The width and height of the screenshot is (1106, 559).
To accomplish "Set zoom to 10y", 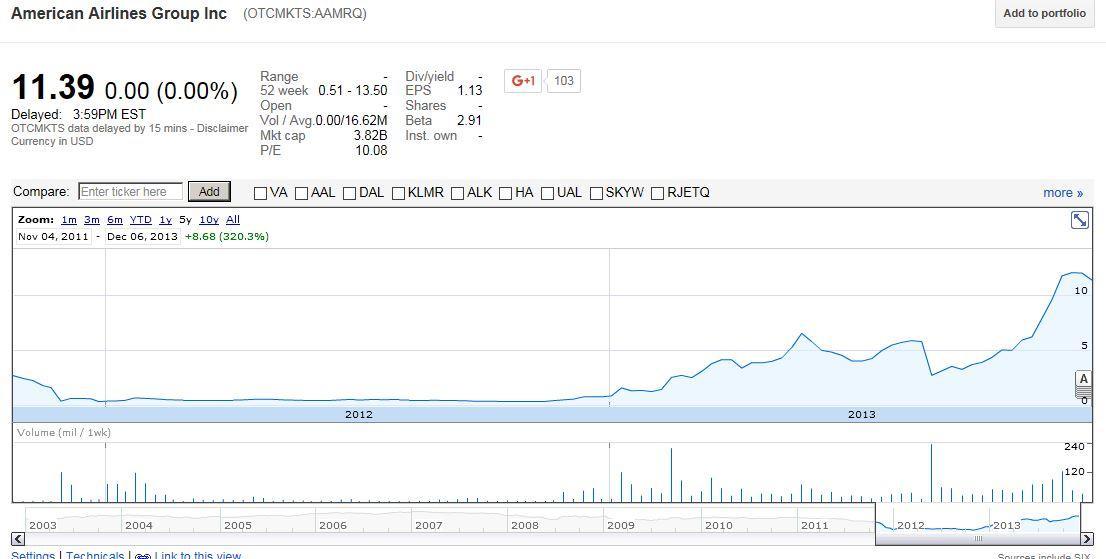I will [x=209, y=220].
